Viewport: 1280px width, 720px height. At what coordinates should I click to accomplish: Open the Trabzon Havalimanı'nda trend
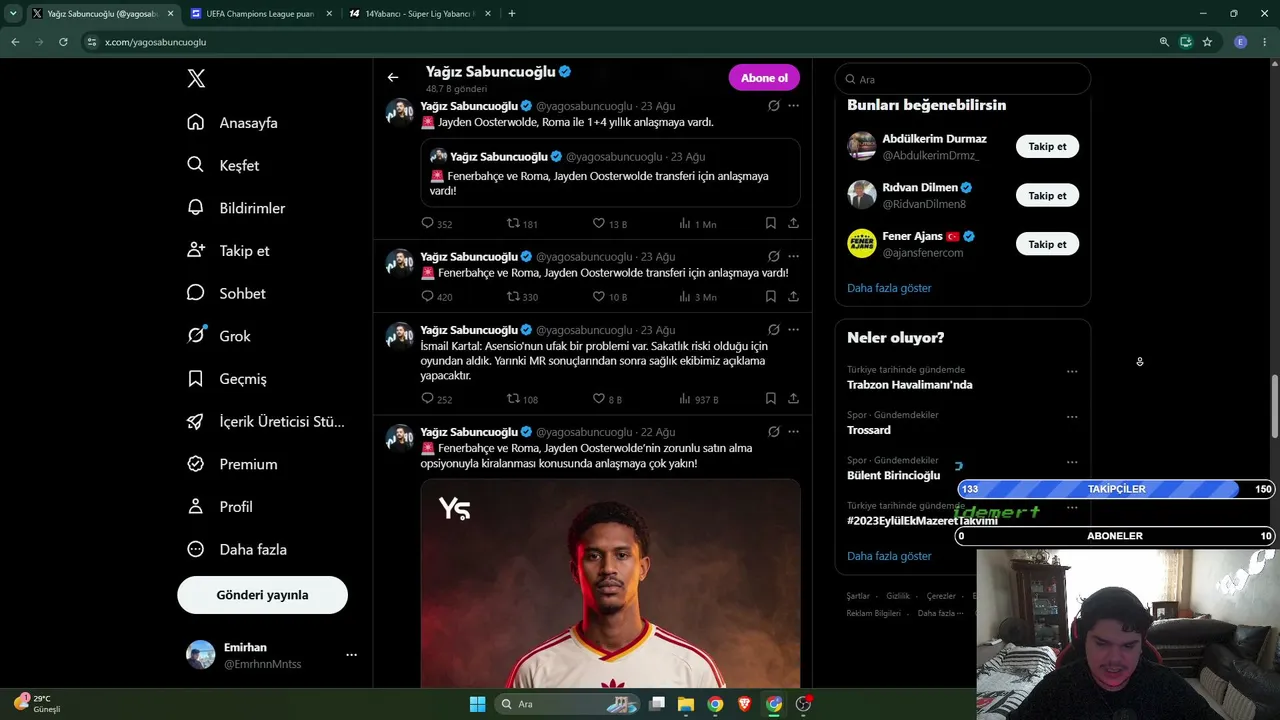pos(909,385)
